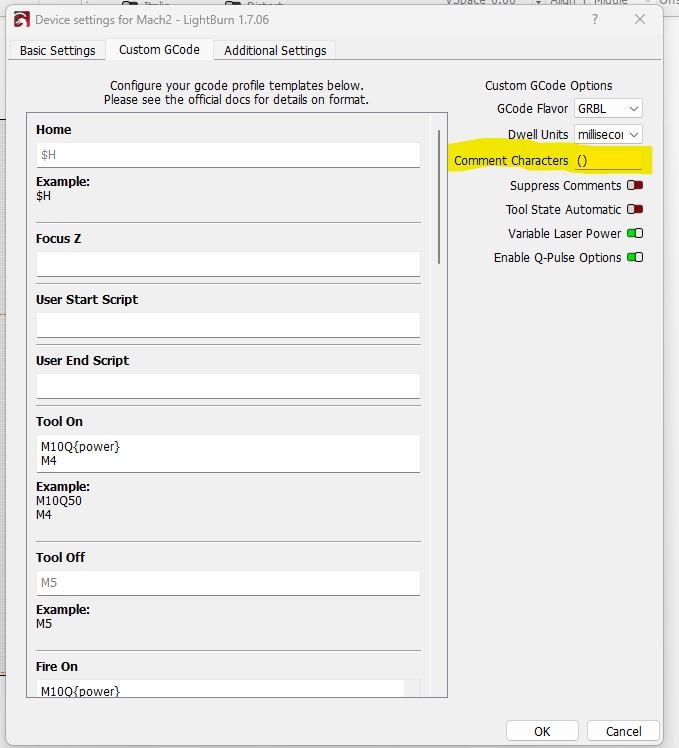Click the Cancel button

coord(623,731)
